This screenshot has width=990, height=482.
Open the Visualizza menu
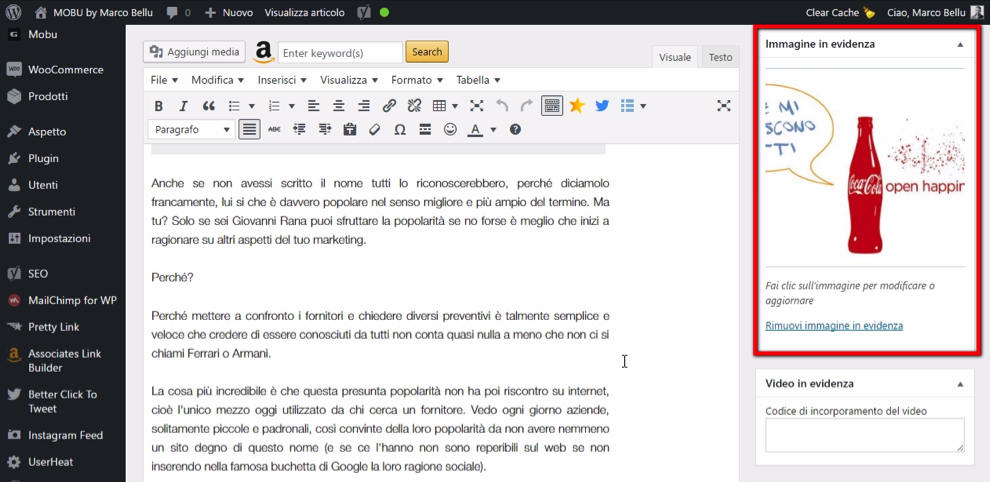point(349,80)
